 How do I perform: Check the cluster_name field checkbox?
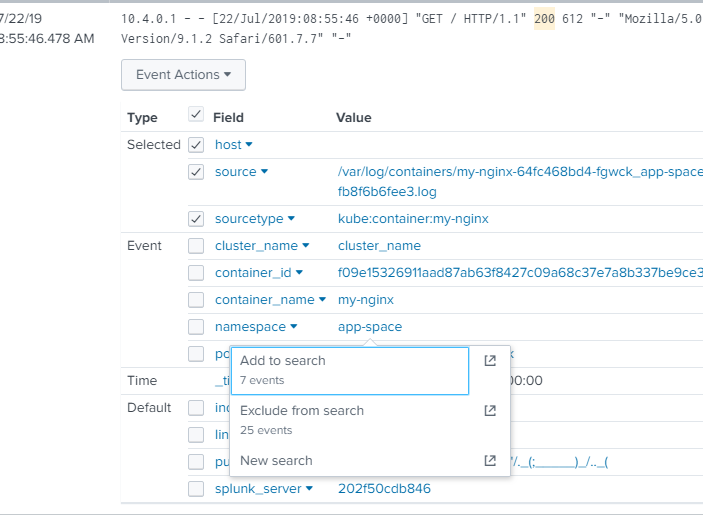[196, 246]
